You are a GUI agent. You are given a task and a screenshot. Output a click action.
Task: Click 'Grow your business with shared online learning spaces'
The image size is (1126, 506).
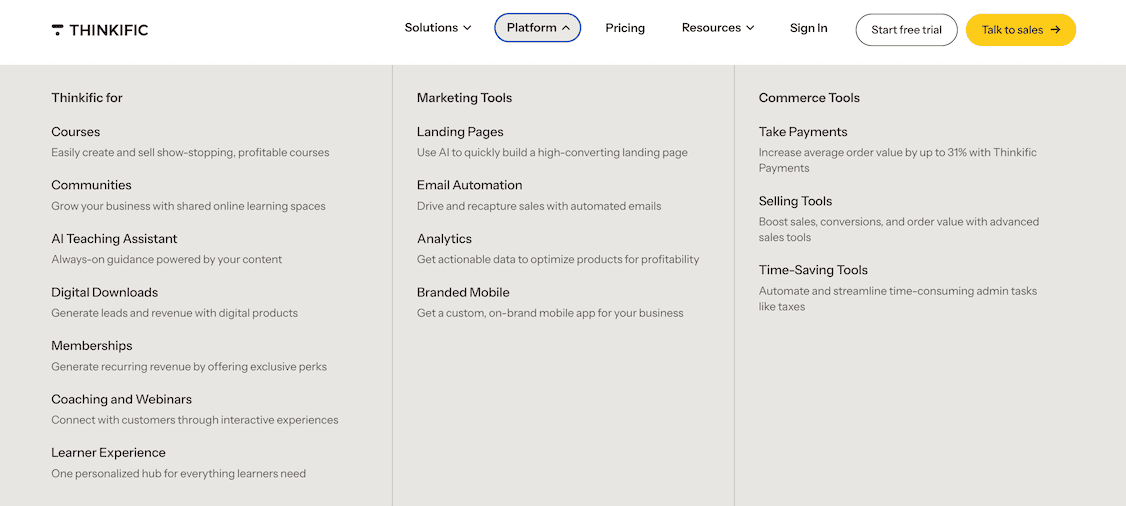click(188, 206)
